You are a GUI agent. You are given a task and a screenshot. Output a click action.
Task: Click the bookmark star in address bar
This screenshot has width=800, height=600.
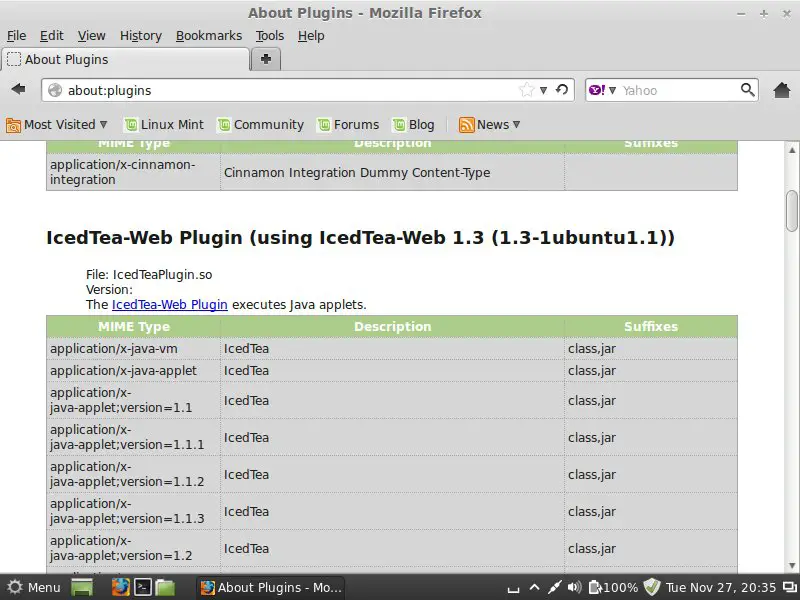click(526, 90)
